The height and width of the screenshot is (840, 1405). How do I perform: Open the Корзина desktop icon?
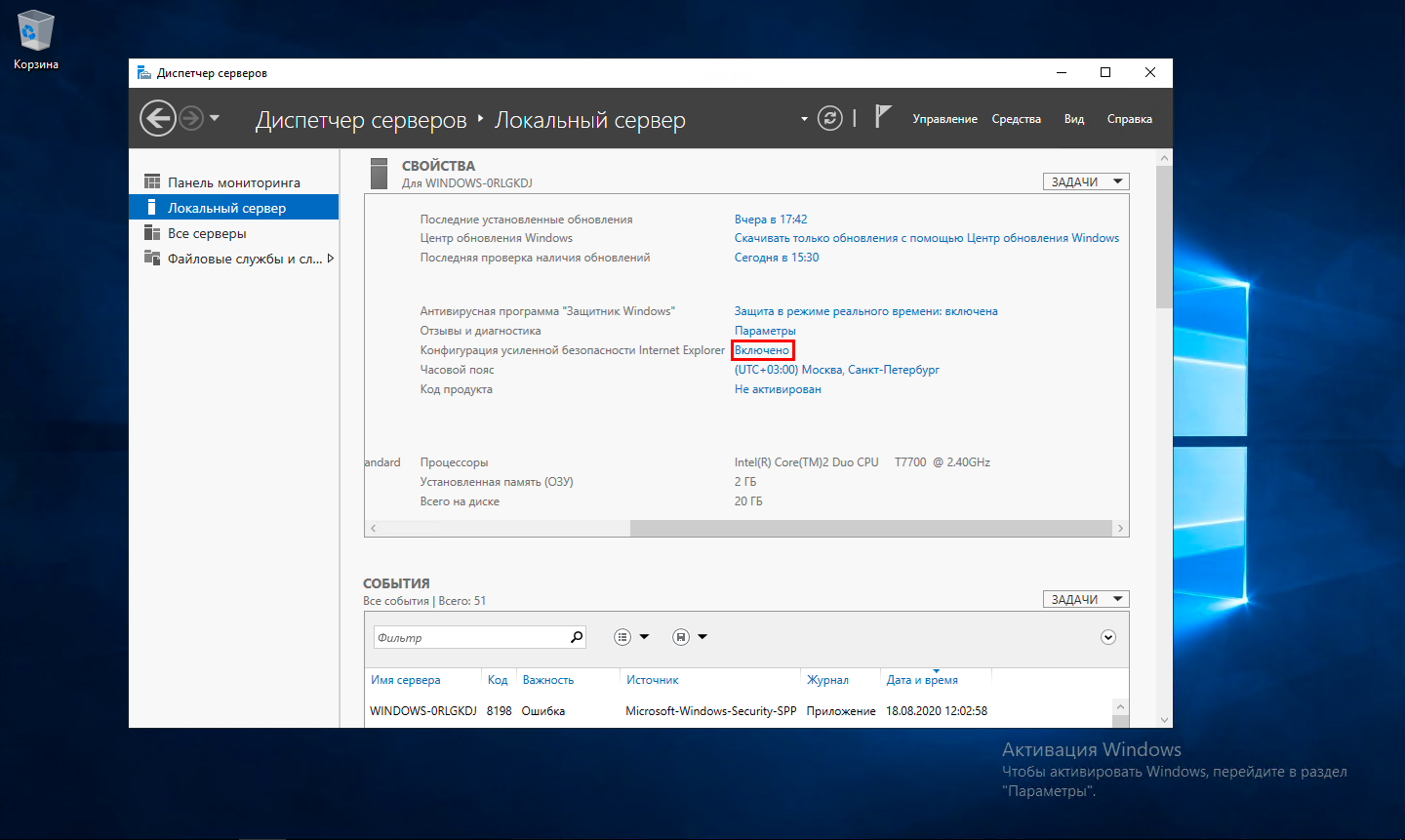(36, 41)
